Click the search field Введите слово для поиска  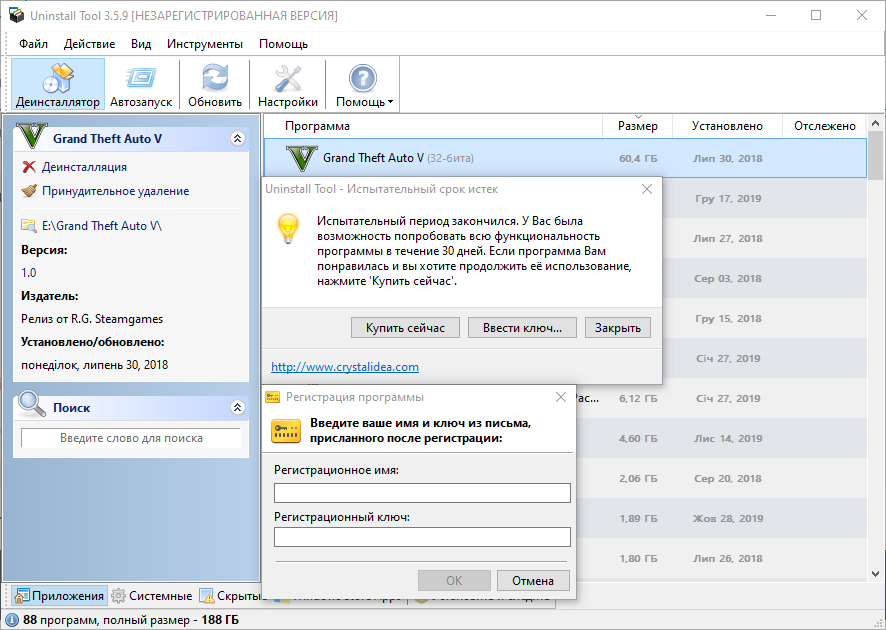click(x=131, y=438)
